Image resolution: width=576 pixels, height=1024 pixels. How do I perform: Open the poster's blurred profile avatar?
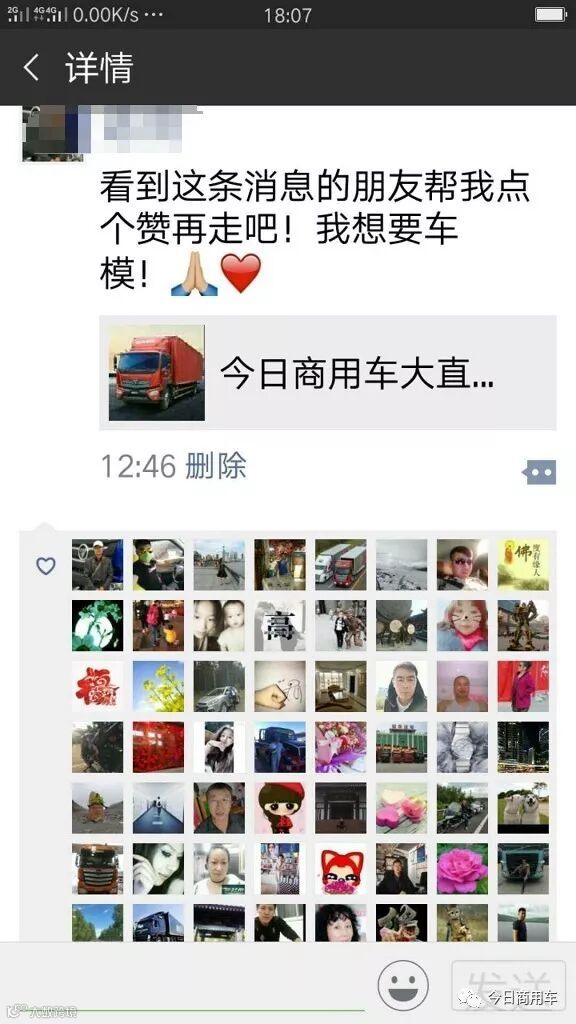(x=52, y=133)
